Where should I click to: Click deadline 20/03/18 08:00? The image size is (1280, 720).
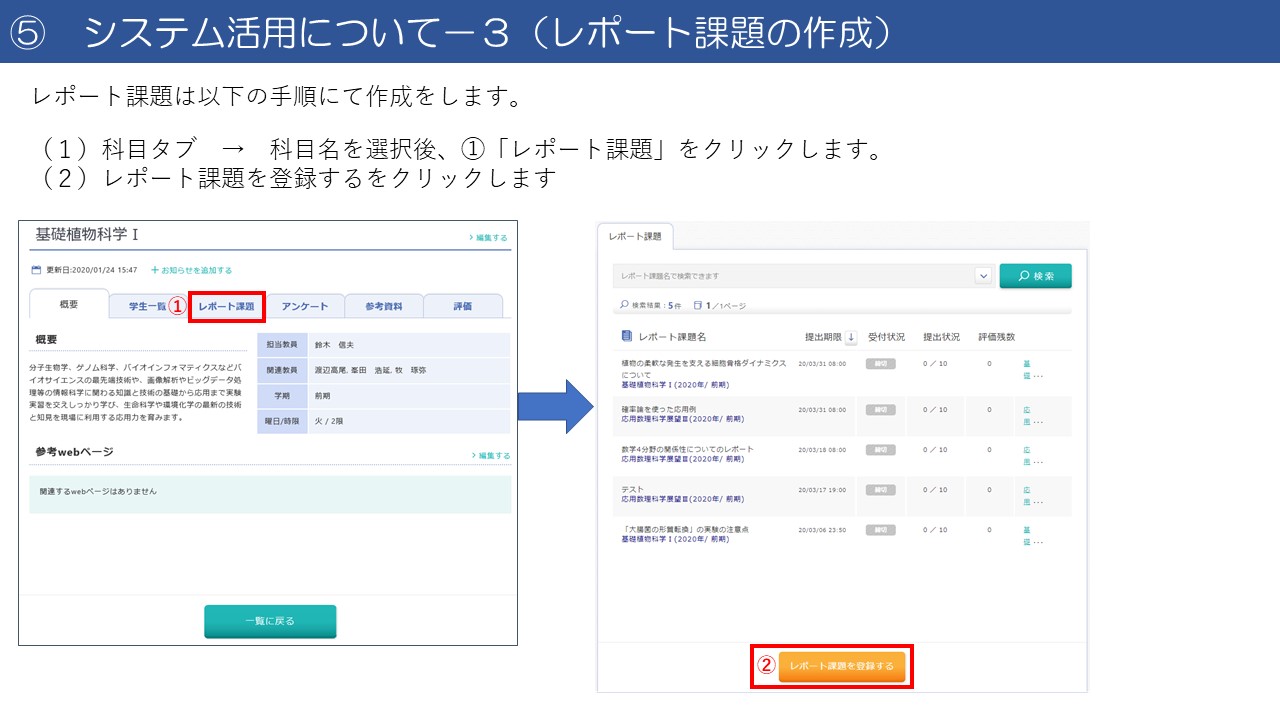pyautogui.click(x=822, y=450)
